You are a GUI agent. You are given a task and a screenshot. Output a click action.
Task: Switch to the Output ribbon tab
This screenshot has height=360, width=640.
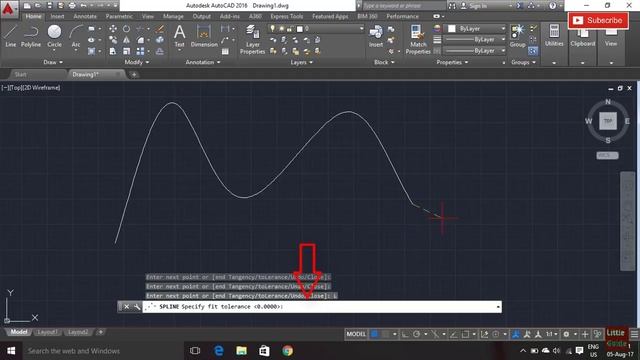(202, 16)
